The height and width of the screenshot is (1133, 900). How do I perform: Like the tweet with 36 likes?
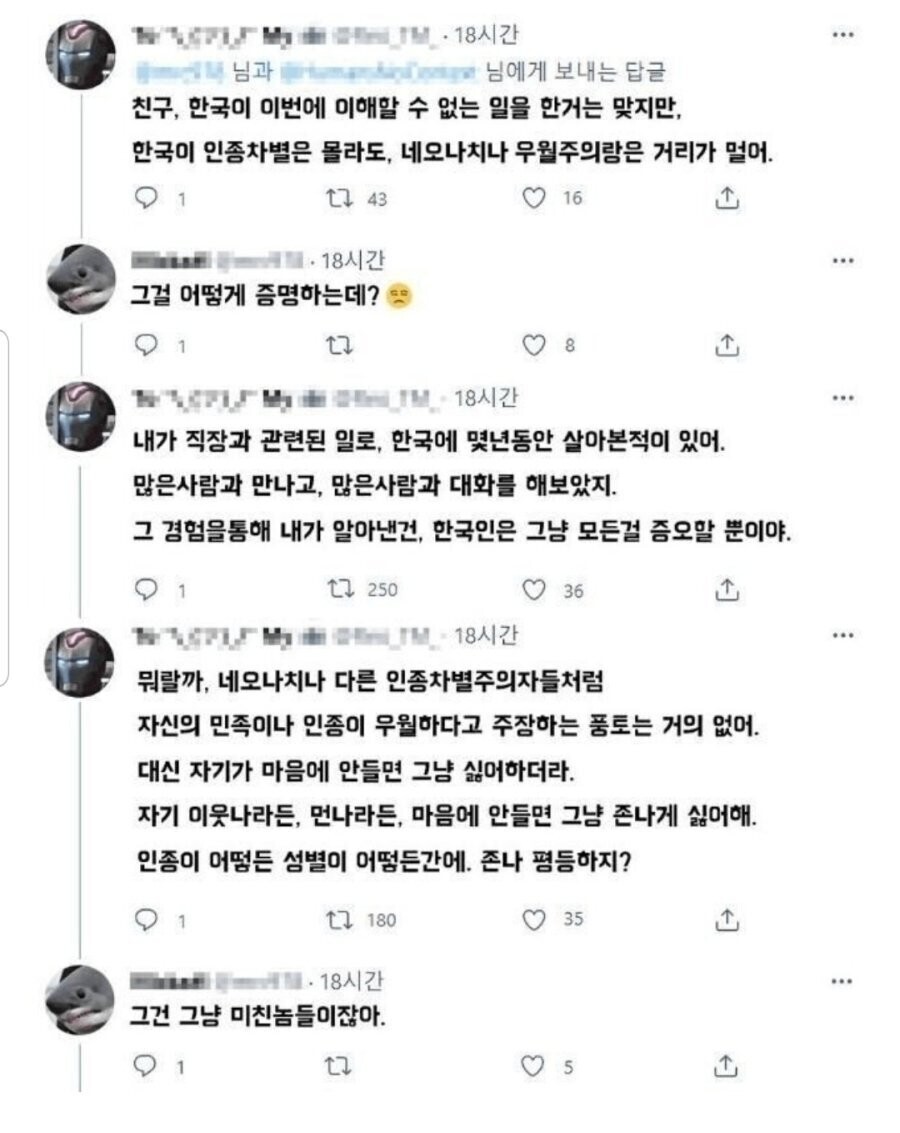[x=535, y=589]
